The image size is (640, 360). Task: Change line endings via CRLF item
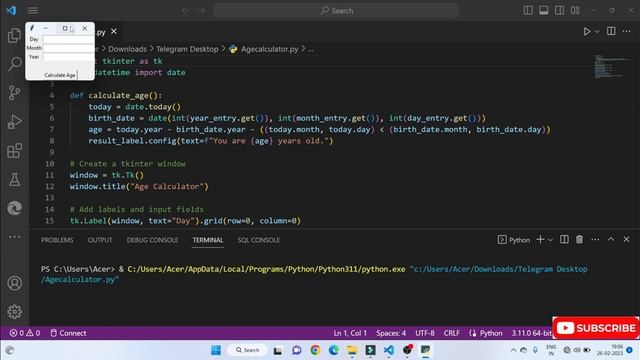(451, 333)
